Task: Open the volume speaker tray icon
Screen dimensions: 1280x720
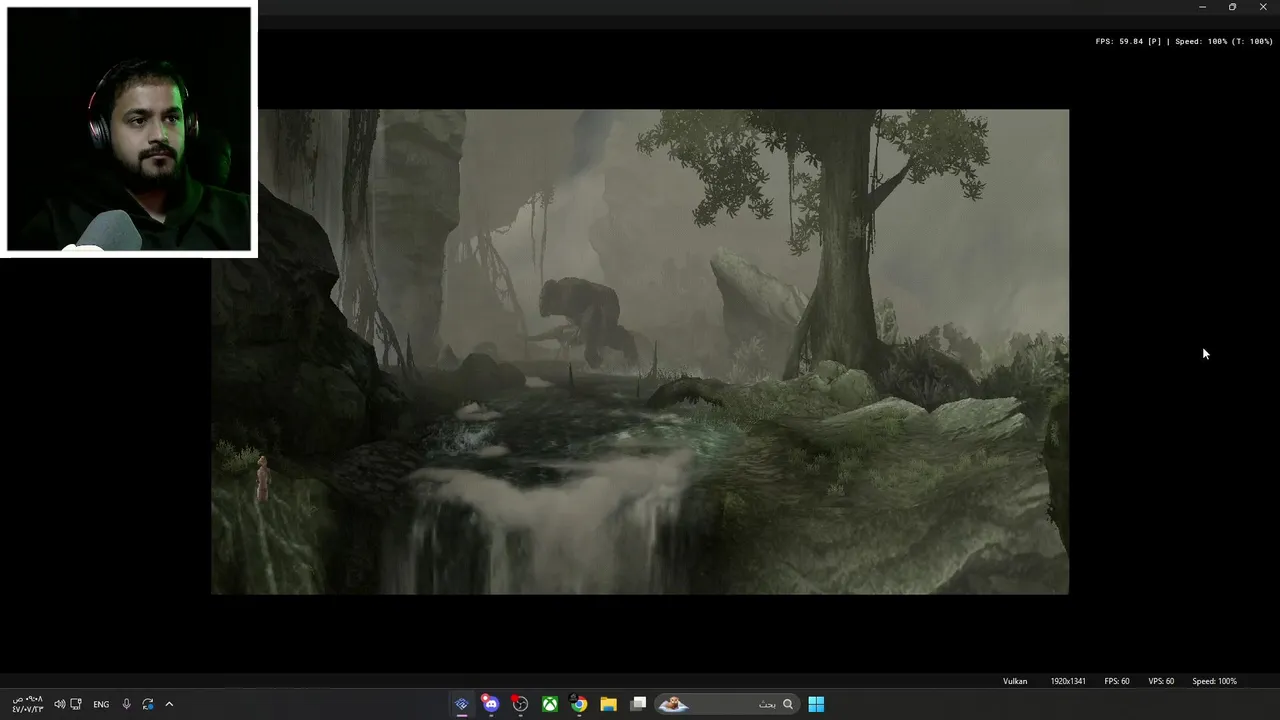Action: pos(59,704)
